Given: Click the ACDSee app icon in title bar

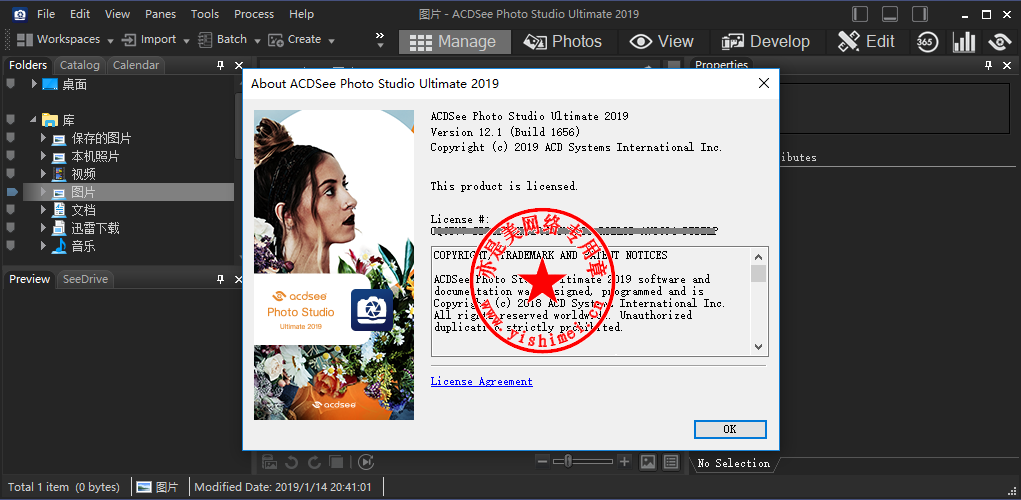Looking at the screenshot, I should pyautogui.click(x=20, y=14).
